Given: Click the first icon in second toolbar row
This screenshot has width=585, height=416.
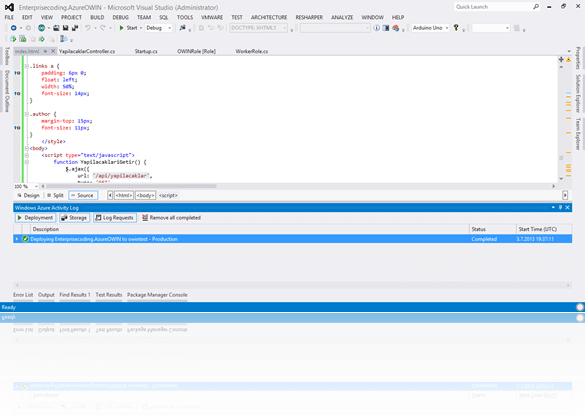Looking at the screenshot, I should 13,39.
